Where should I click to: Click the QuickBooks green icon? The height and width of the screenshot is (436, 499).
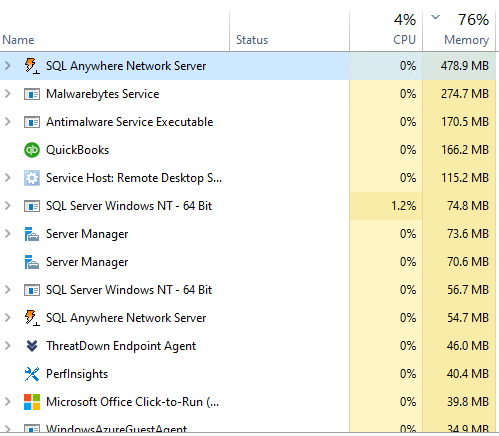[32, 150]
